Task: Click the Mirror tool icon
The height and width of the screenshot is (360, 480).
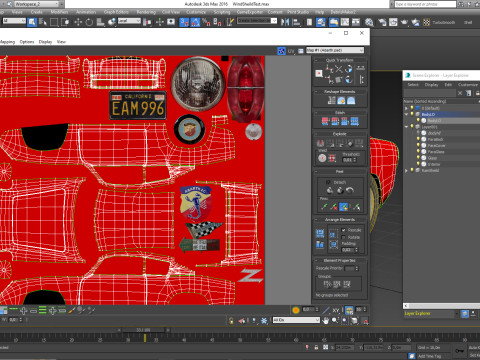Action: (x=285, y=22)
